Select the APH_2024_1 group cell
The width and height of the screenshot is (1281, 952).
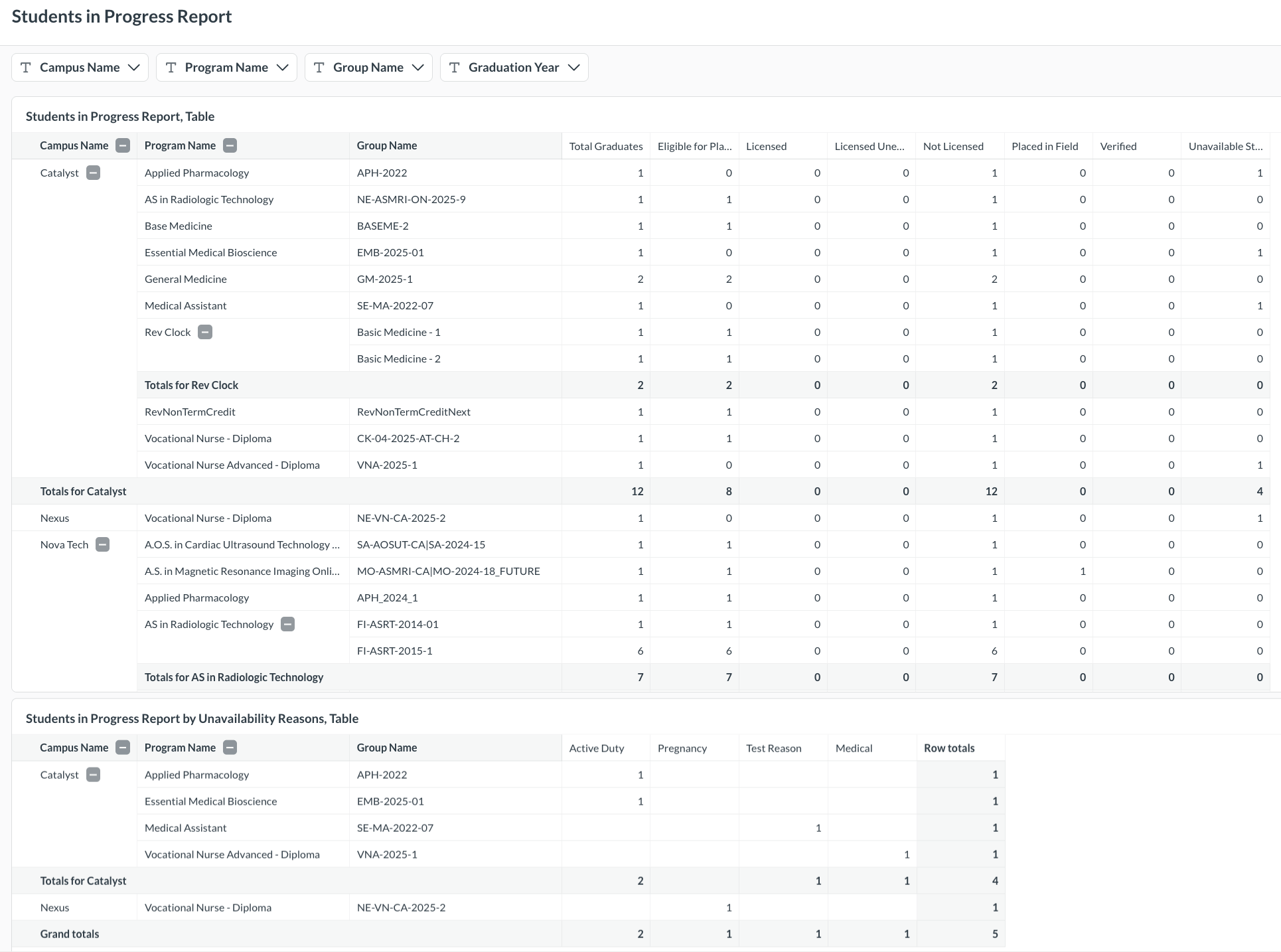click(x=455, y=597)
